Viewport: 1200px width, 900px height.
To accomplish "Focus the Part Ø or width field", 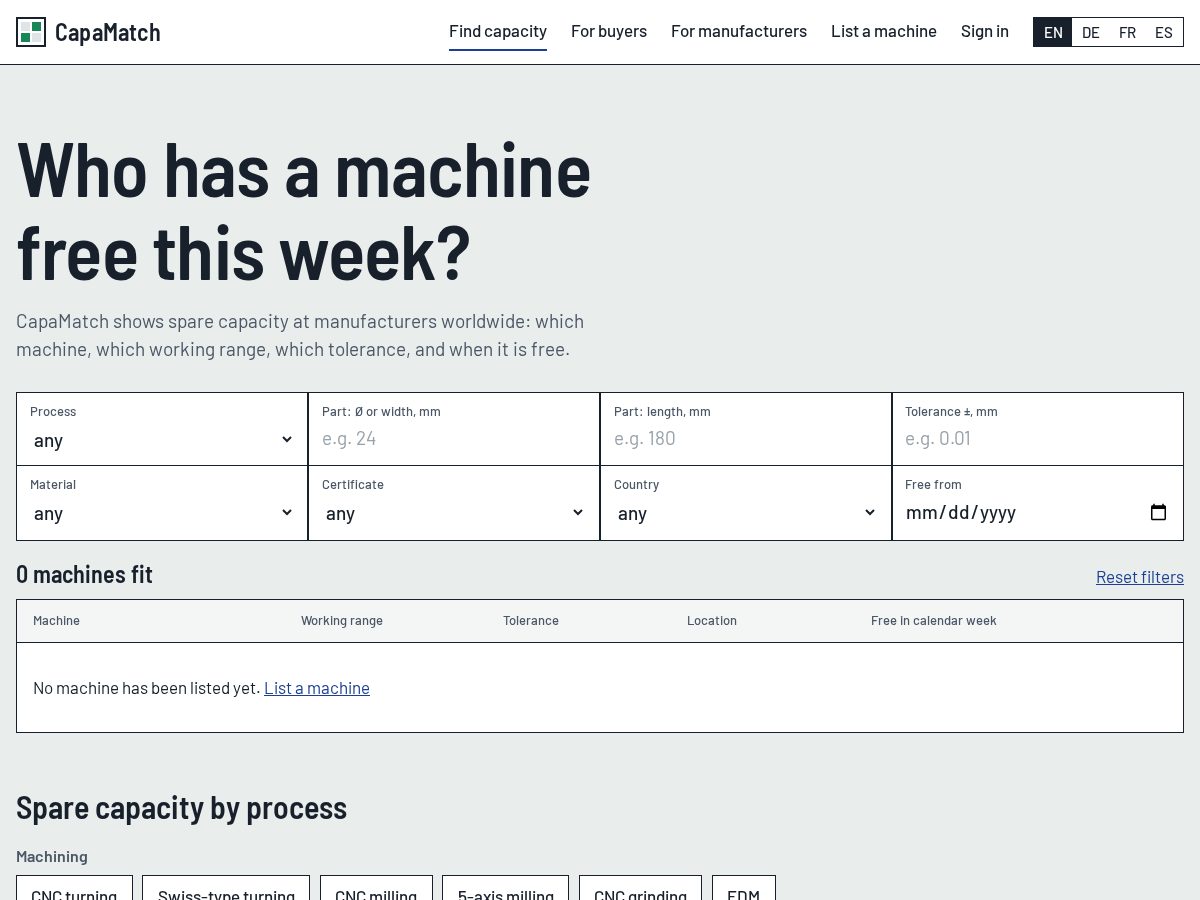I will click(x=454, y=438).
